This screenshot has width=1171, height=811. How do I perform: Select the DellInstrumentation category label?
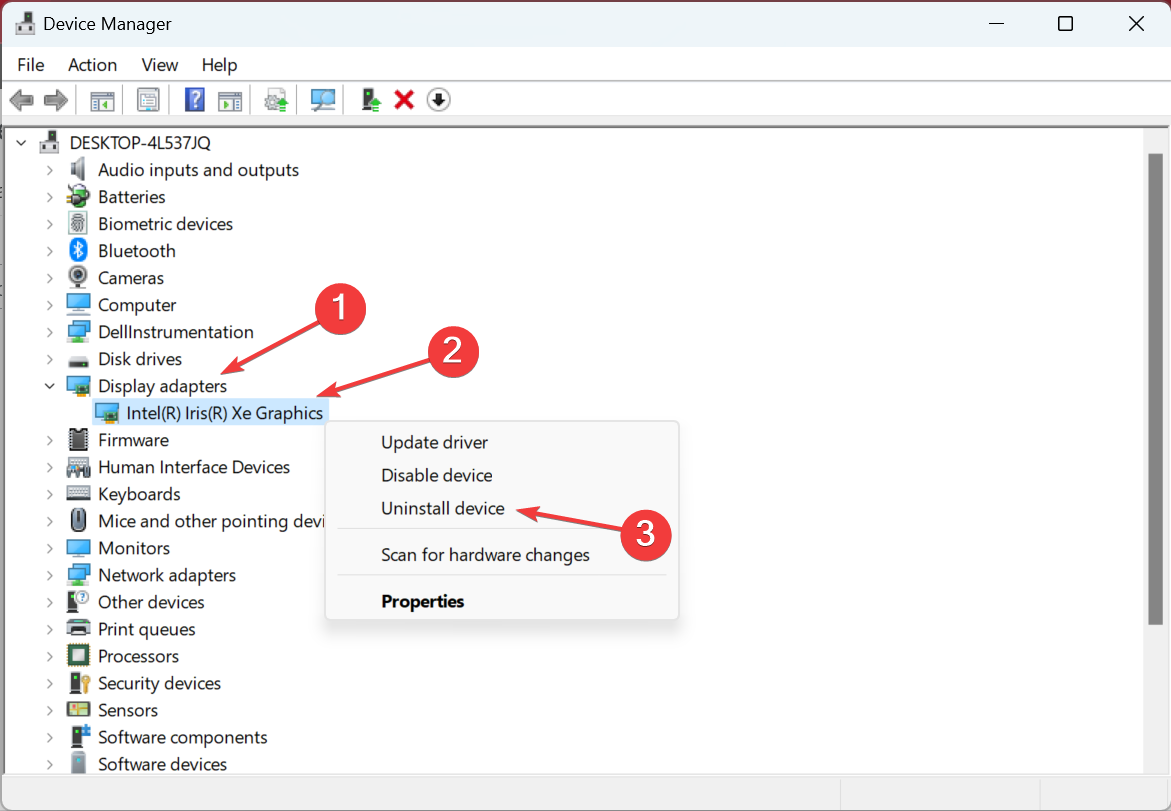tap(176, 332)
